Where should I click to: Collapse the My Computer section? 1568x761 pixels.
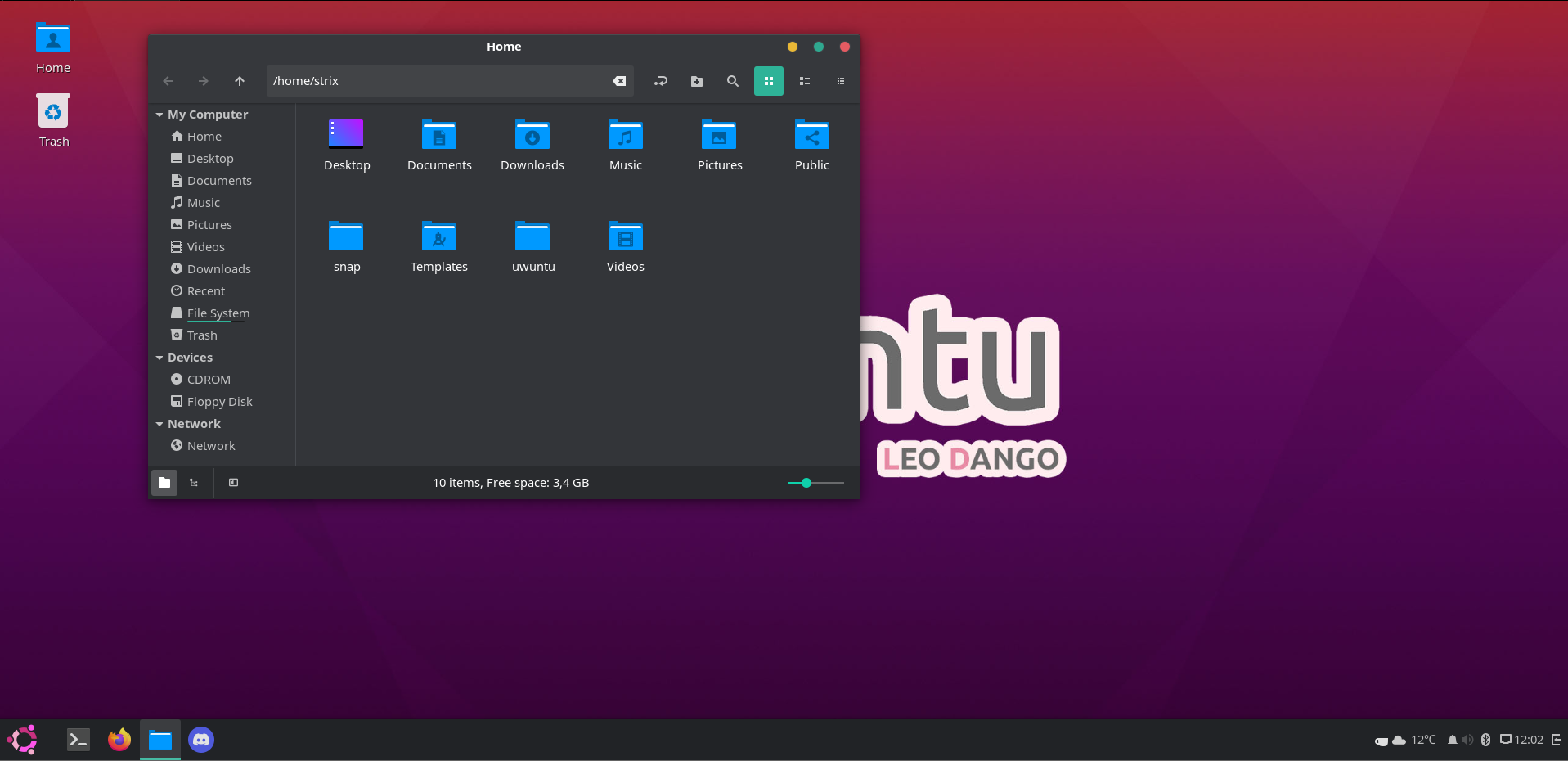159,115
